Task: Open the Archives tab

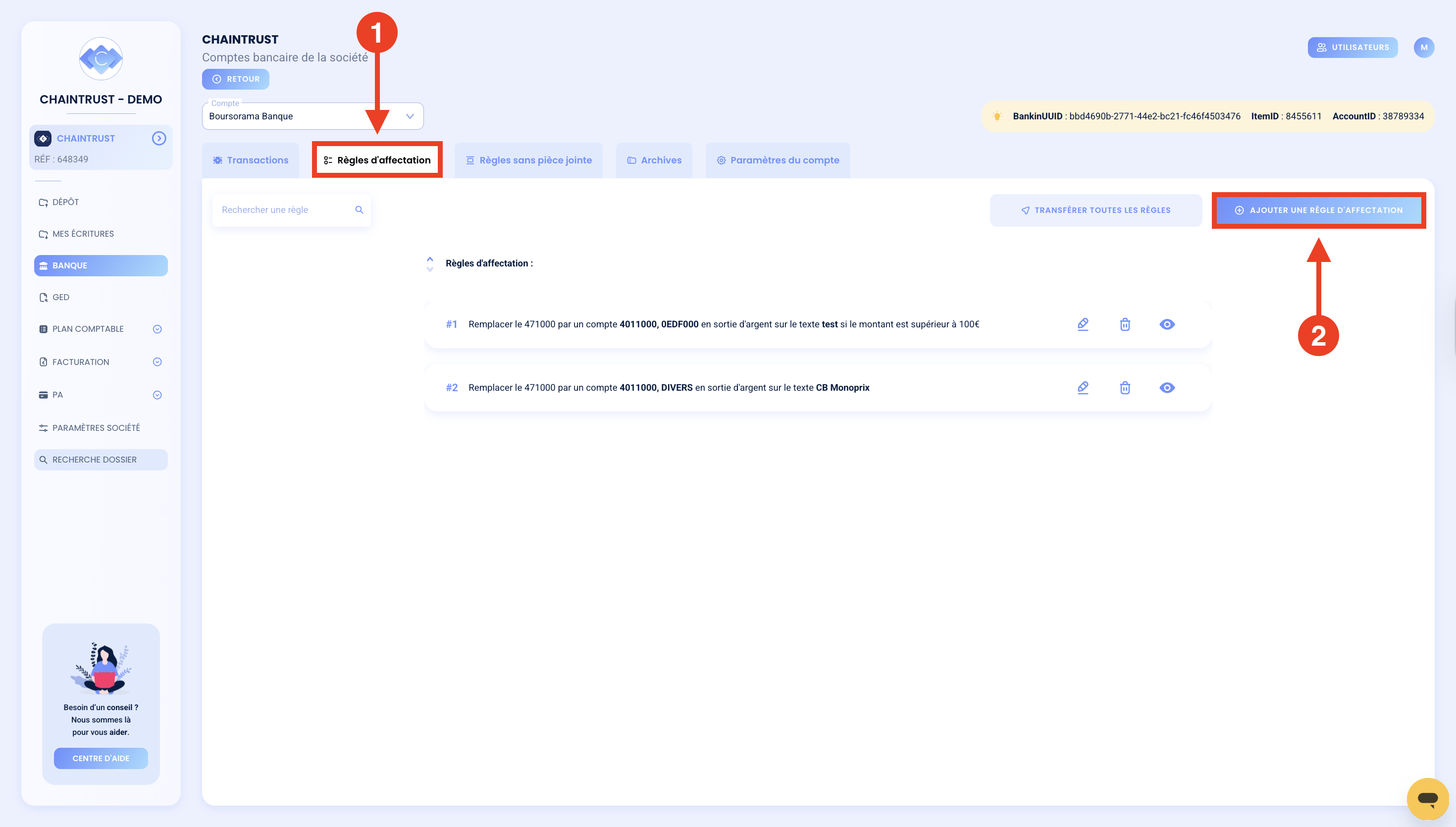Action: (x=654, y=161)
